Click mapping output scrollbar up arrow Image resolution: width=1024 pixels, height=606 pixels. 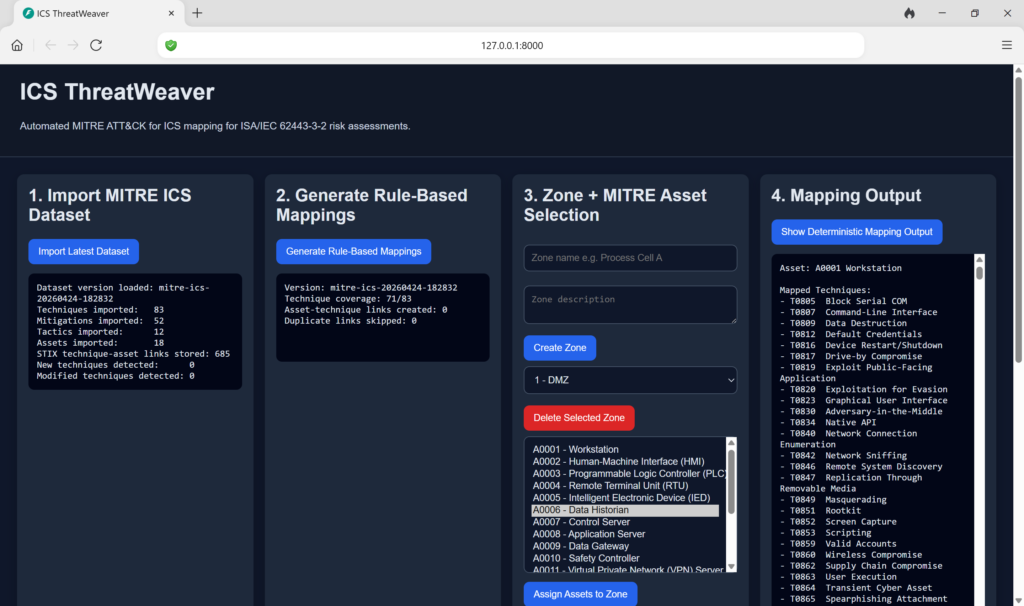tap(979, 260)
